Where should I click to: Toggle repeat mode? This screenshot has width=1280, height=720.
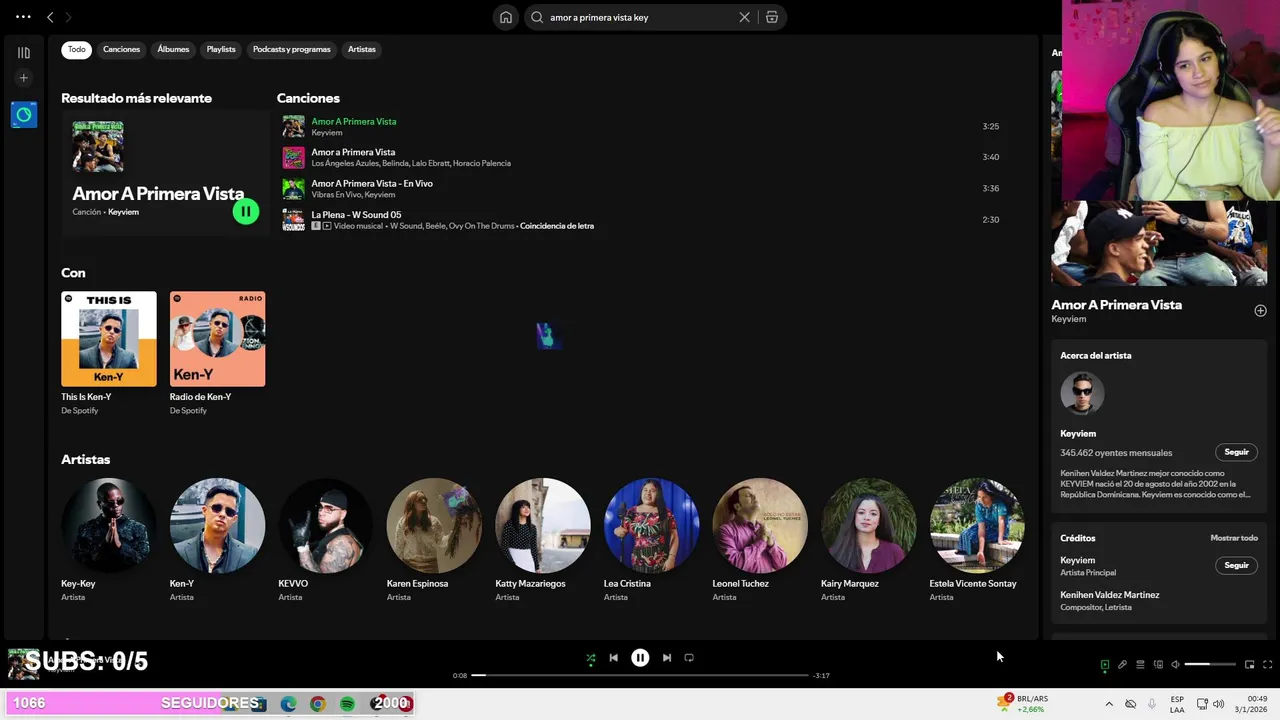689,658
